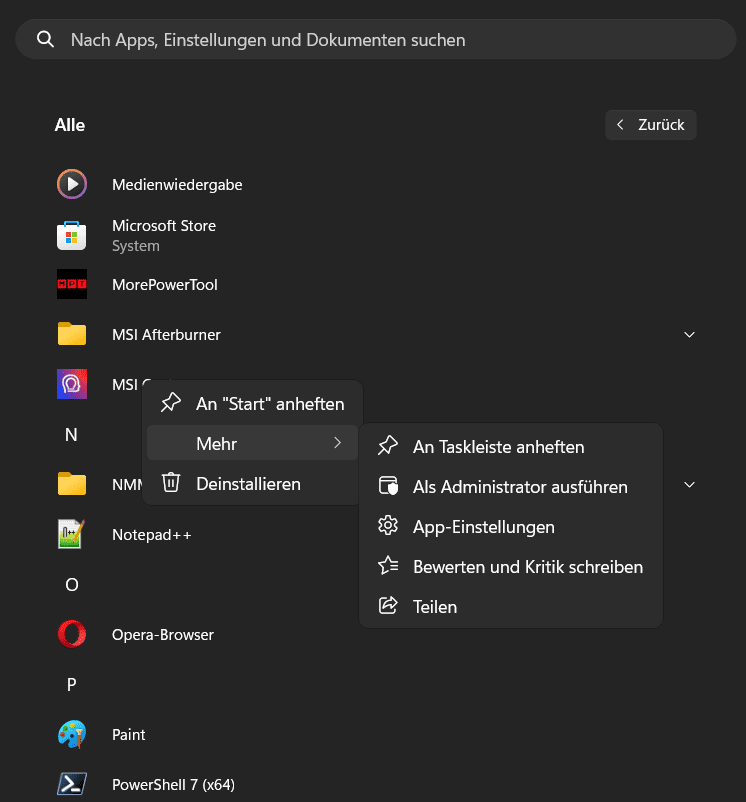
Task: Open the Paint palette icon
Action: (x=72, y=734)
